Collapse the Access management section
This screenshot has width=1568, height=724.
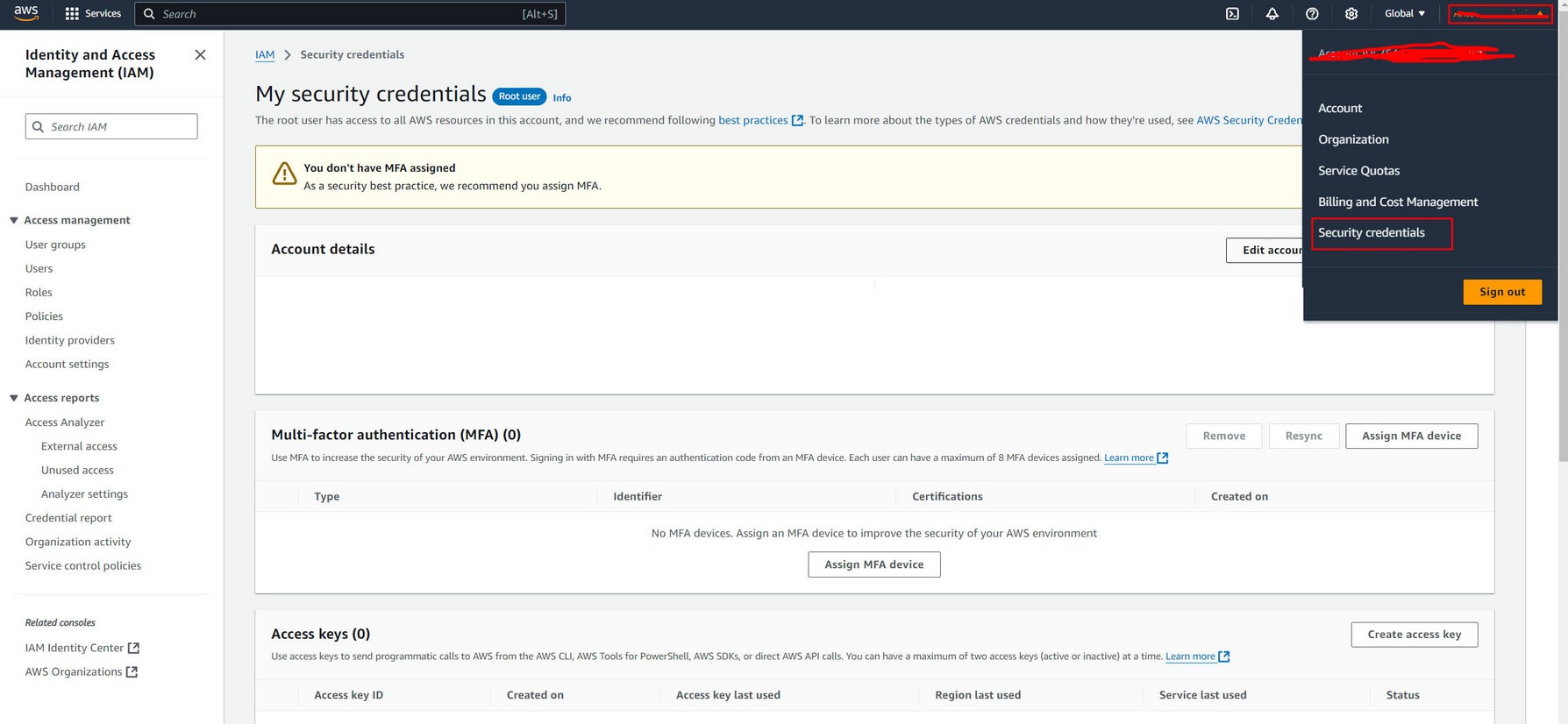click(14, 220)
